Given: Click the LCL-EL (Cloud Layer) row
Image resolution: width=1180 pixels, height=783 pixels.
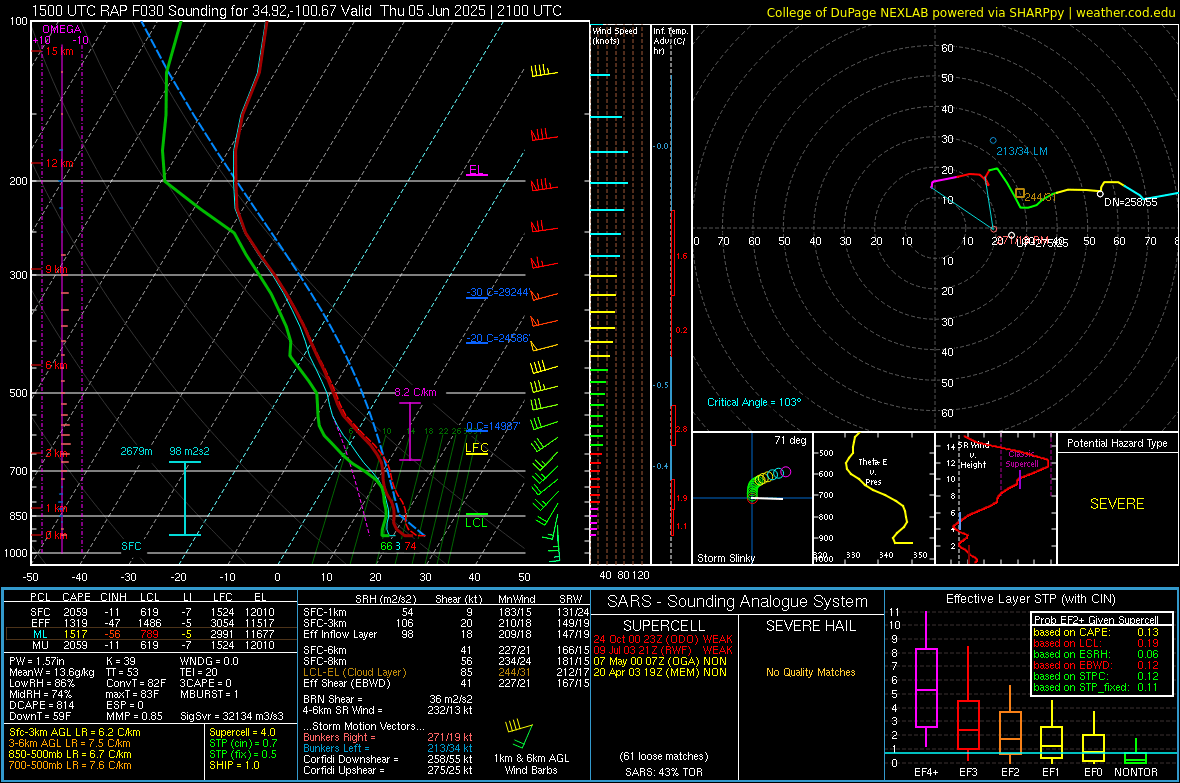Looking at the screenshot, I should pos(447,672).
